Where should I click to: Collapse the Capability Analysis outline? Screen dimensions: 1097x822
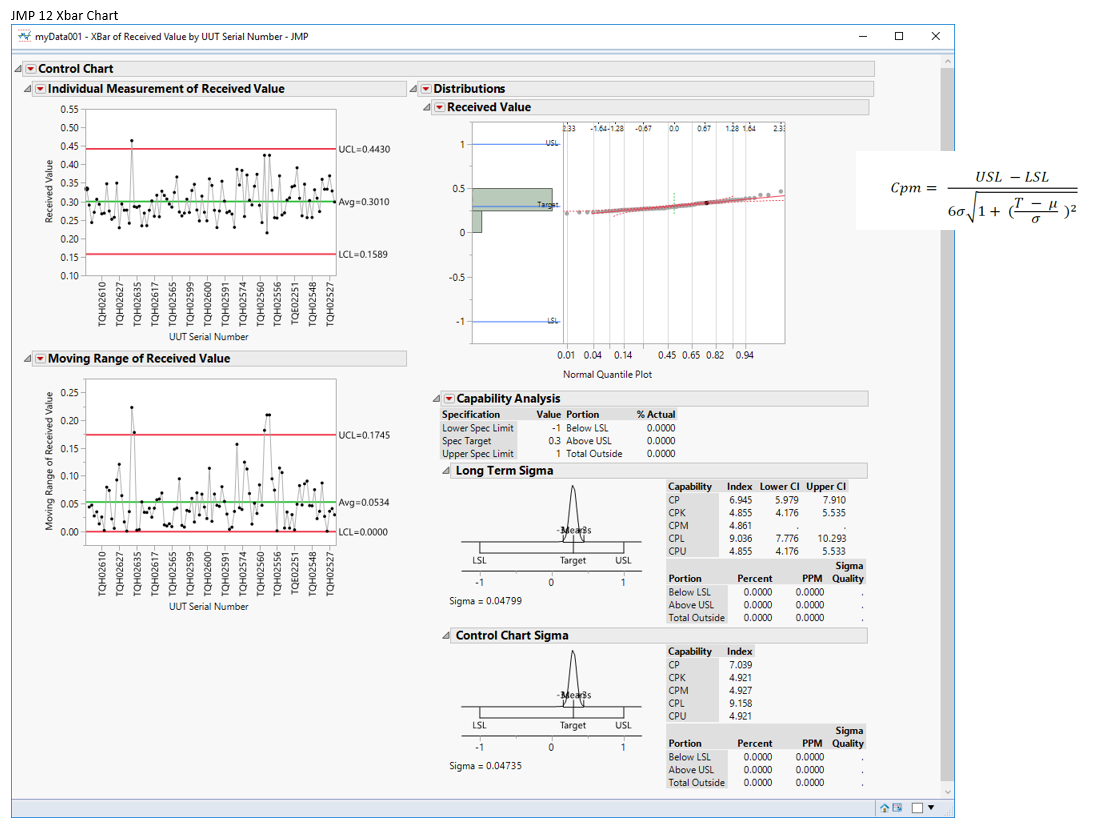pyautogui.click(x=436, y=399)
